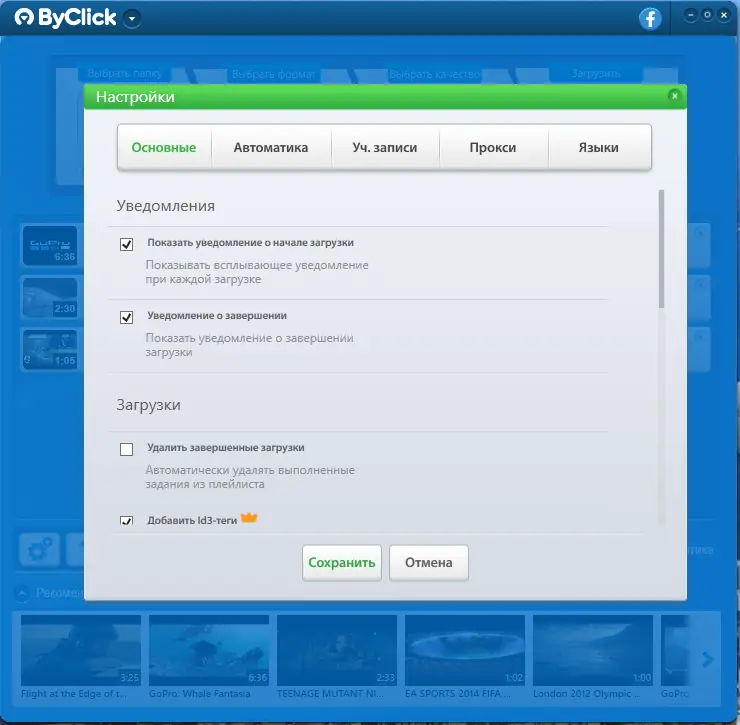Open the Facebook page icon
740x725 pixels.
point(650,19)
